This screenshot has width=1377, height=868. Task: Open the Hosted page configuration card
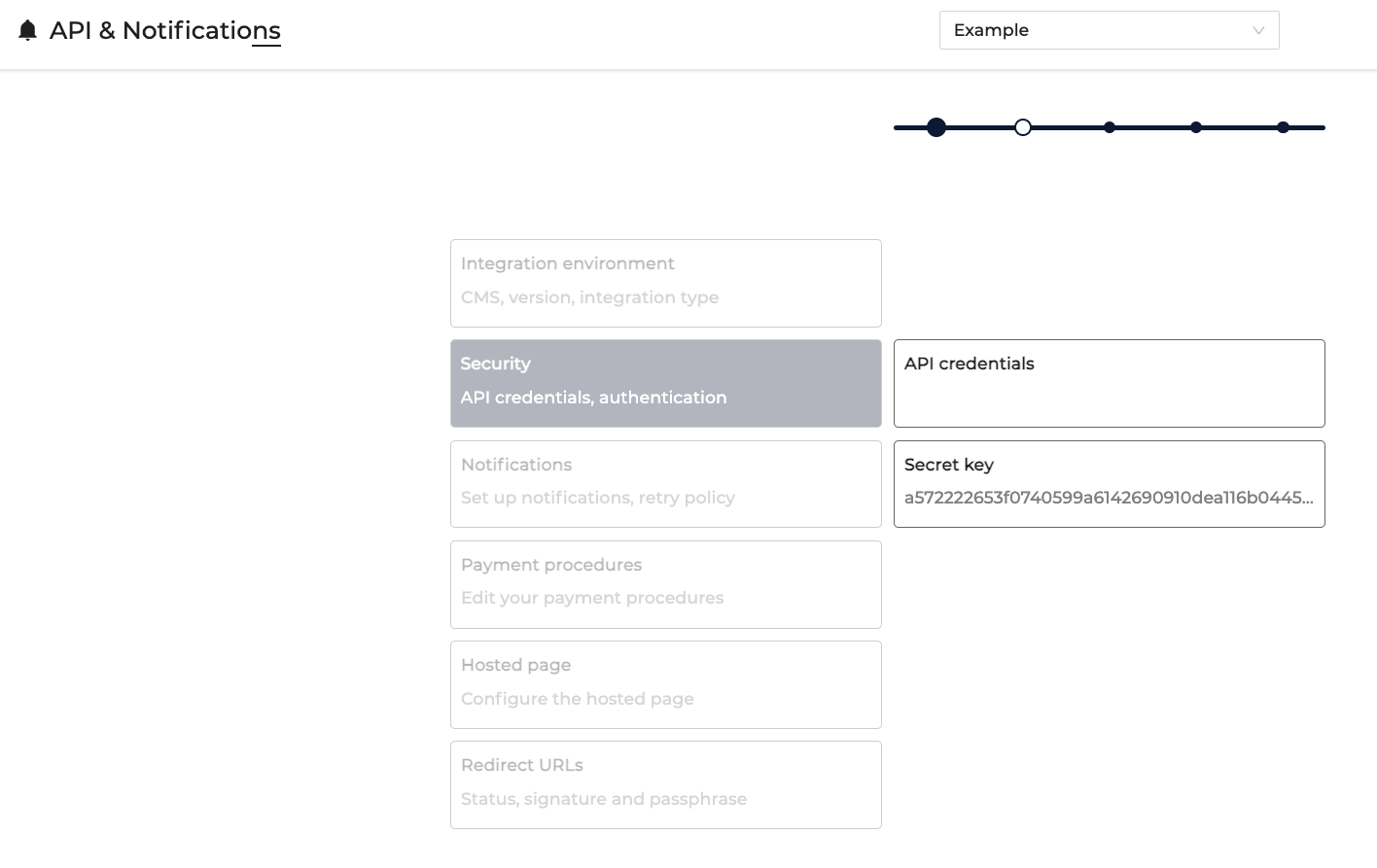click(665, 684)
